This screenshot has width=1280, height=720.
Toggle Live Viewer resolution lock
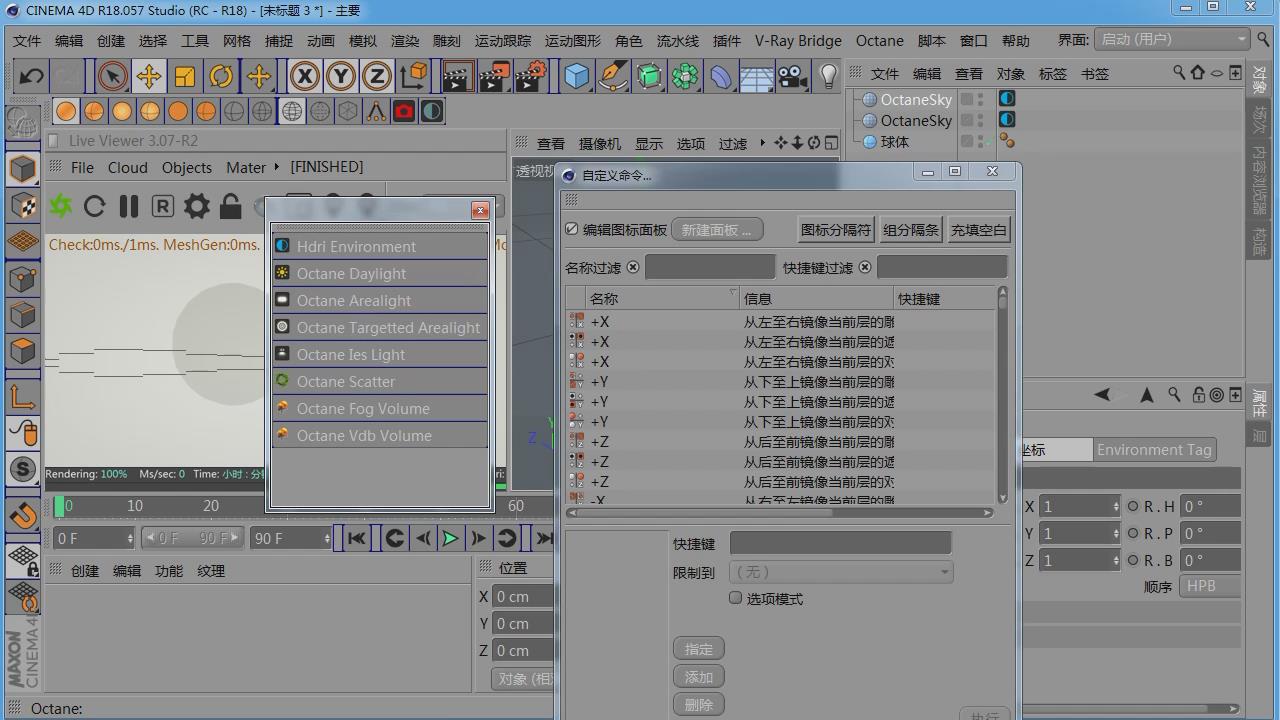click(230, 206)
